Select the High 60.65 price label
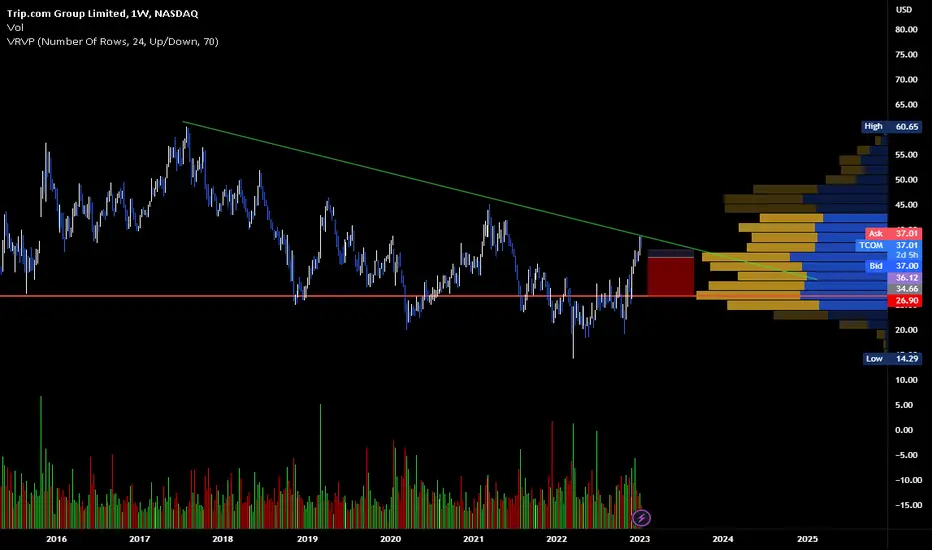The image size is (932, 550). [x=892, y=127]
